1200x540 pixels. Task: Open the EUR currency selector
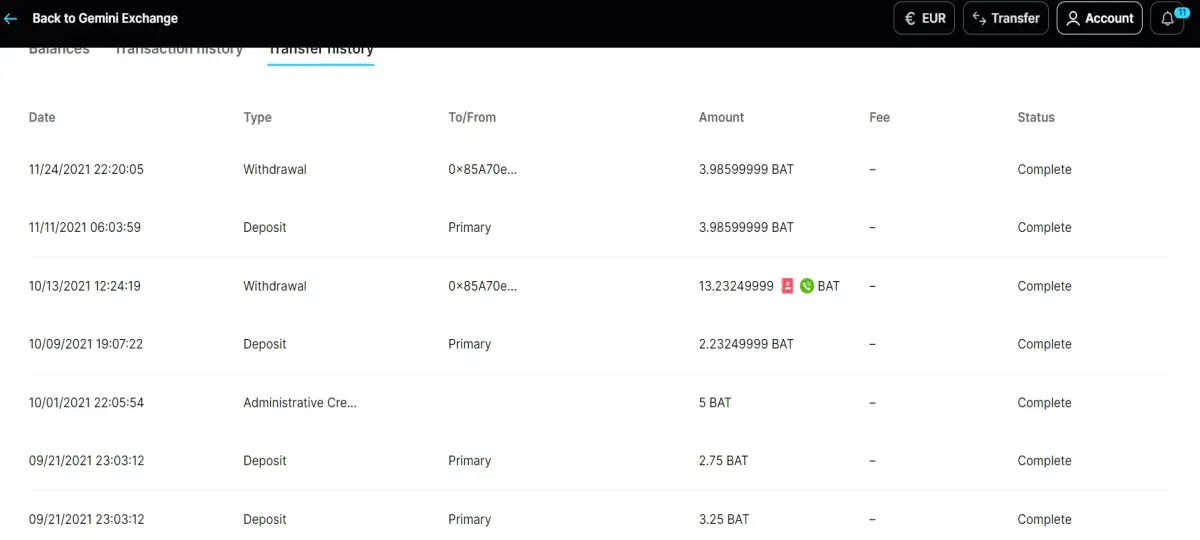tap(924, 18)
